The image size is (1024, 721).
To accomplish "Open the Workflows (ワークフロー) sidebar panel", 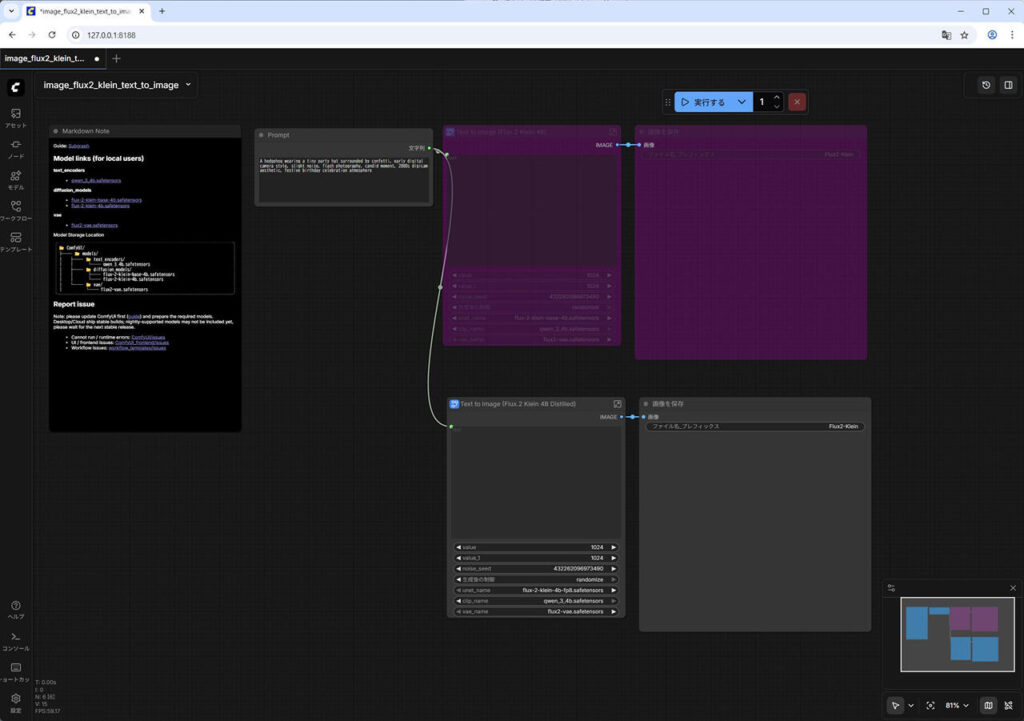I will click(x=16, y=210).
